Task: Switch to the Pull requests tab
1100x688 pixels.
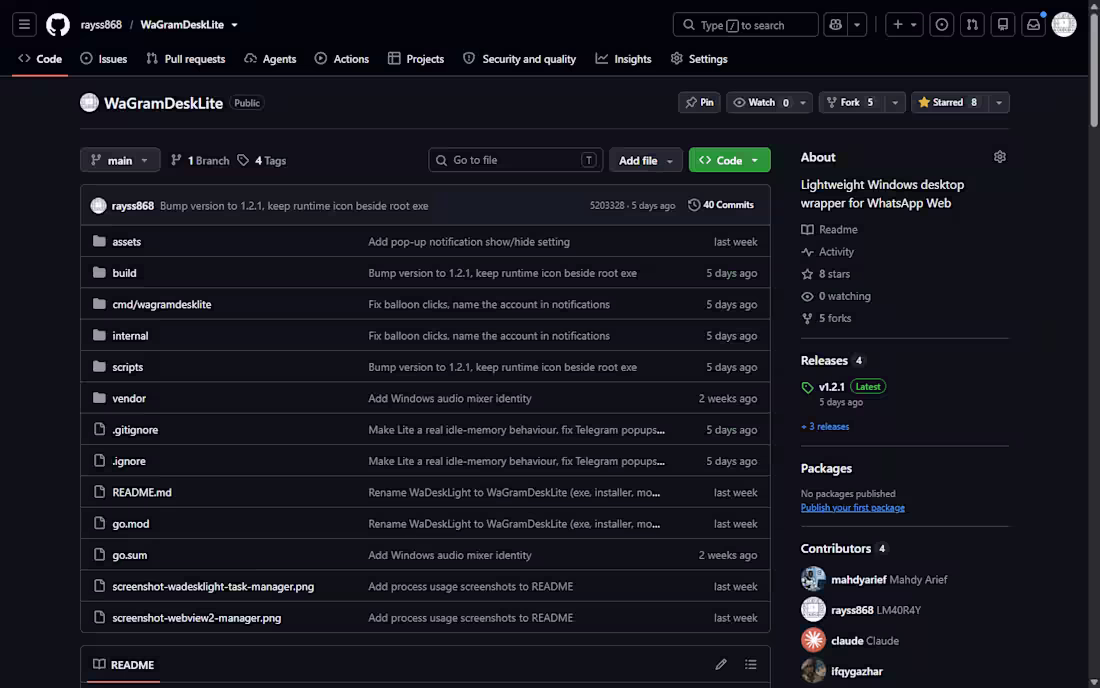Action: pos(186,59)
